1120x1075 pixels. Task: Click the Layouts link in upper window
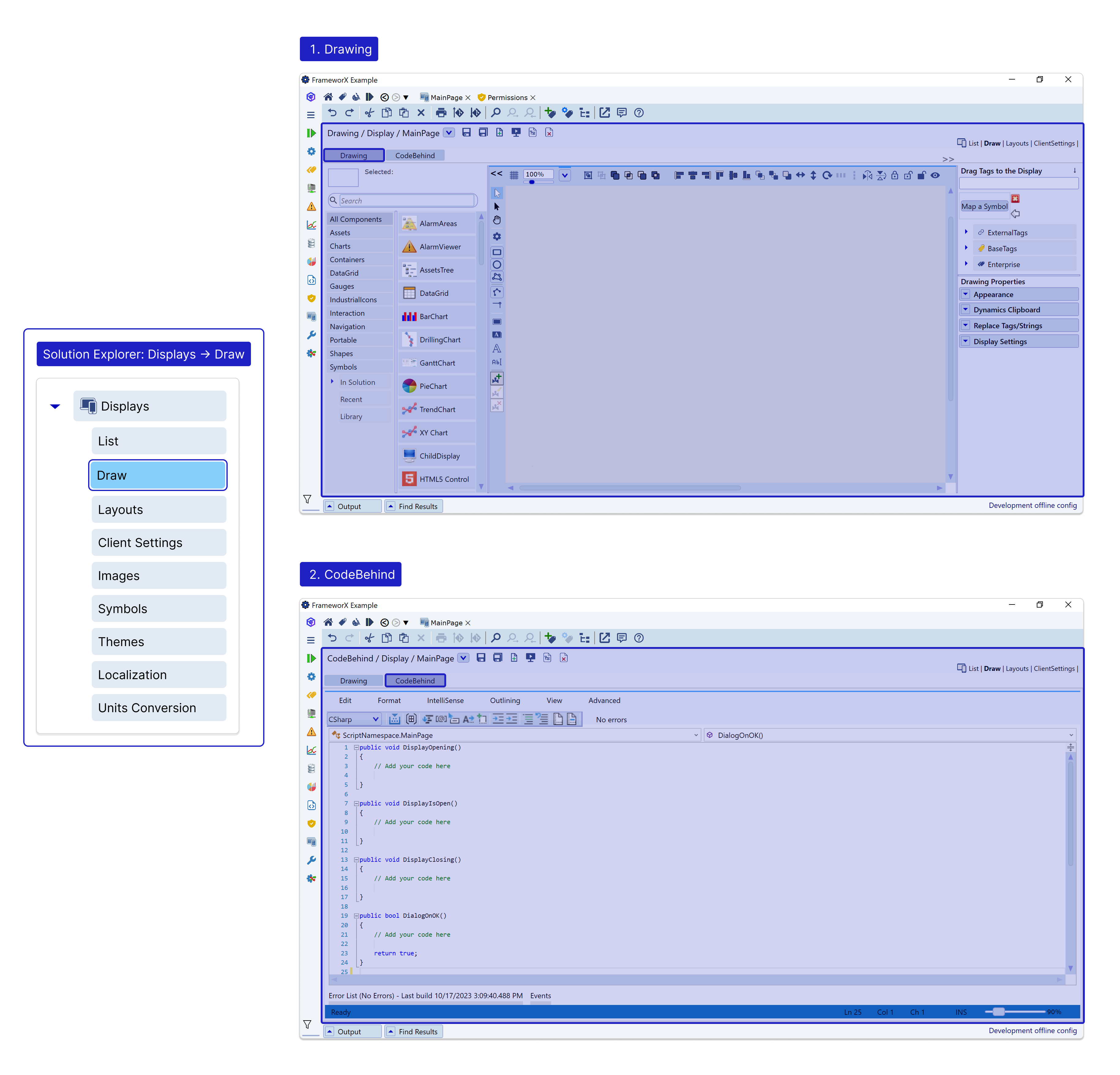pyautogui.click(x=1017, y=143)
